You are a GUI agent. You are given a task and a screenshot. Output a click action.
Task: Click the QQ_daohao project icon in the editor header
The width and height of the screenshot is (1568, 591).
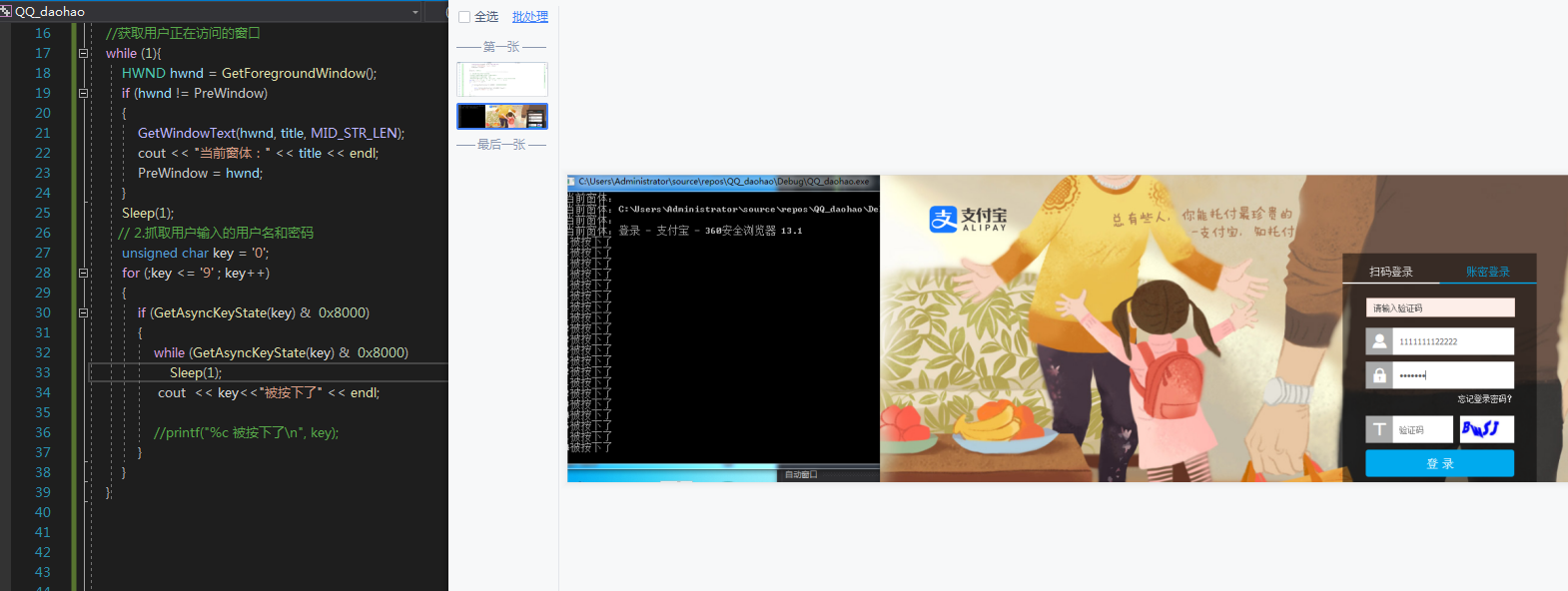[x=6, y=12]
